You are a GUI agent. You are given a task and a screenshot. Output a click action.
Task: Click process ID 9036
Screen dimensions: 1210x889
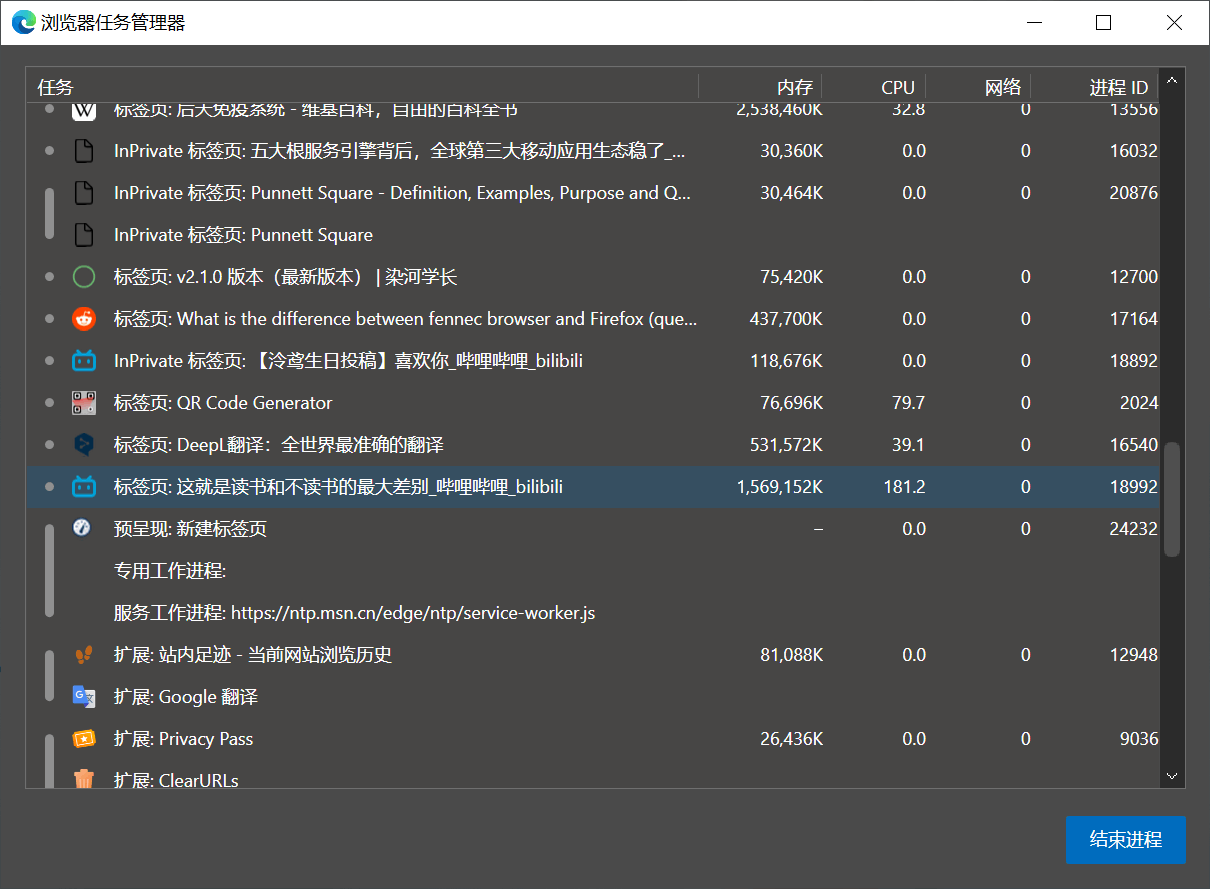click(x=1139, y=739)
